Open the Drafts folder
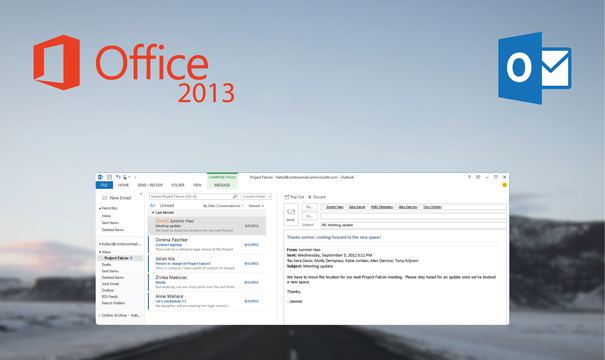The image size is (605, 360). click(106, 265)
